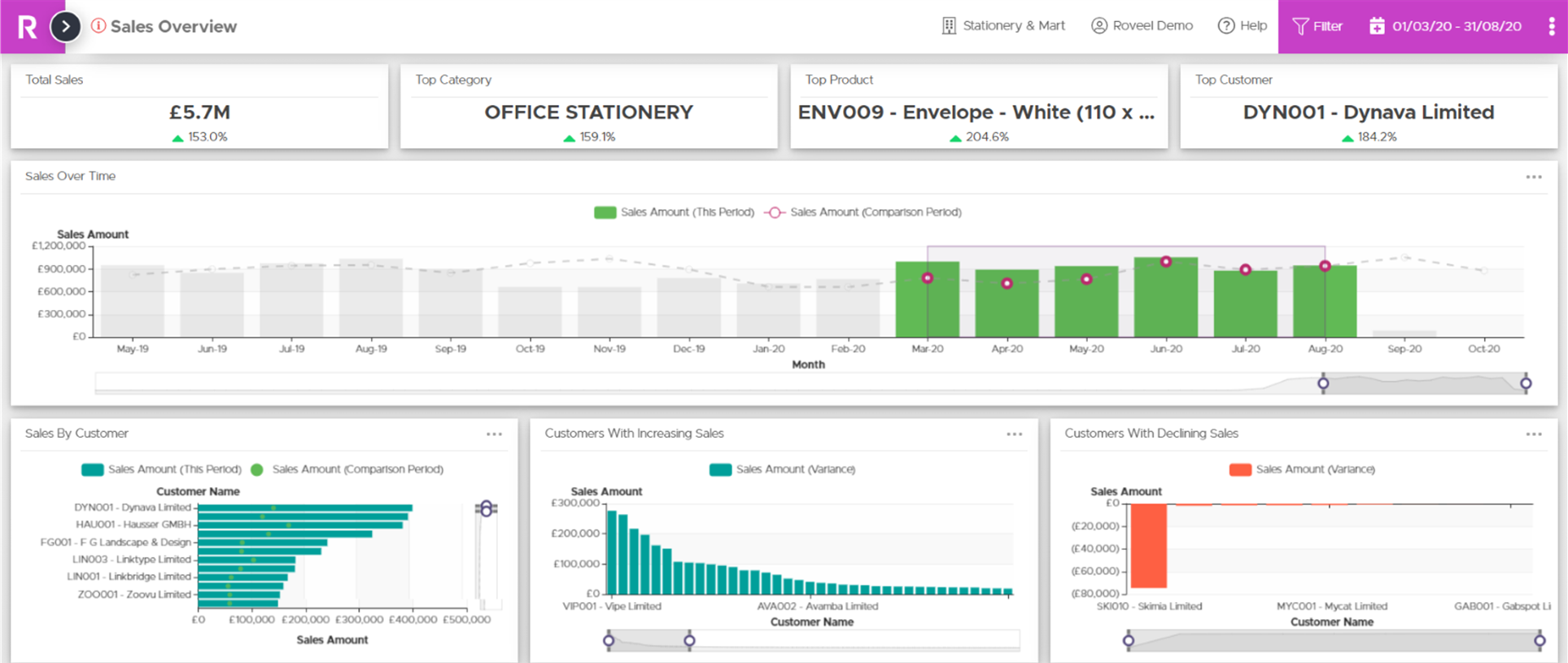Open Customers With Increasing Sales options menu
The width and height of the screenshot is (1568, 663).
tap(1014, 434)
